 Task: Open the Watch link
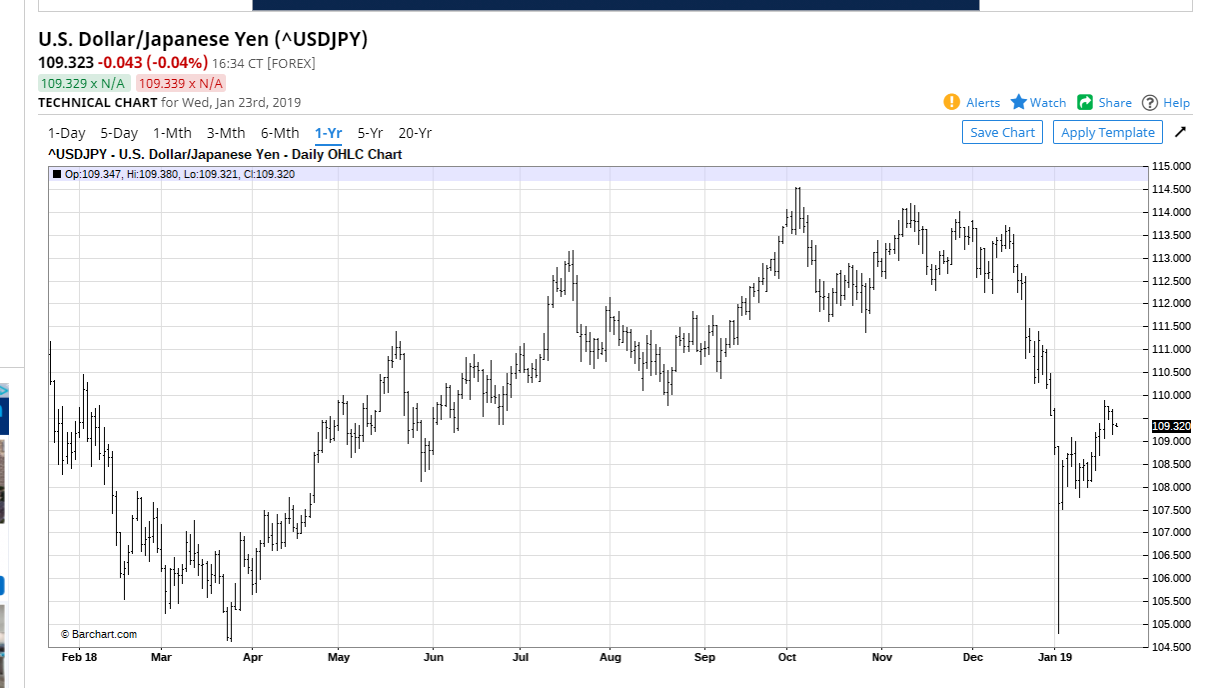click(1048, 102)
